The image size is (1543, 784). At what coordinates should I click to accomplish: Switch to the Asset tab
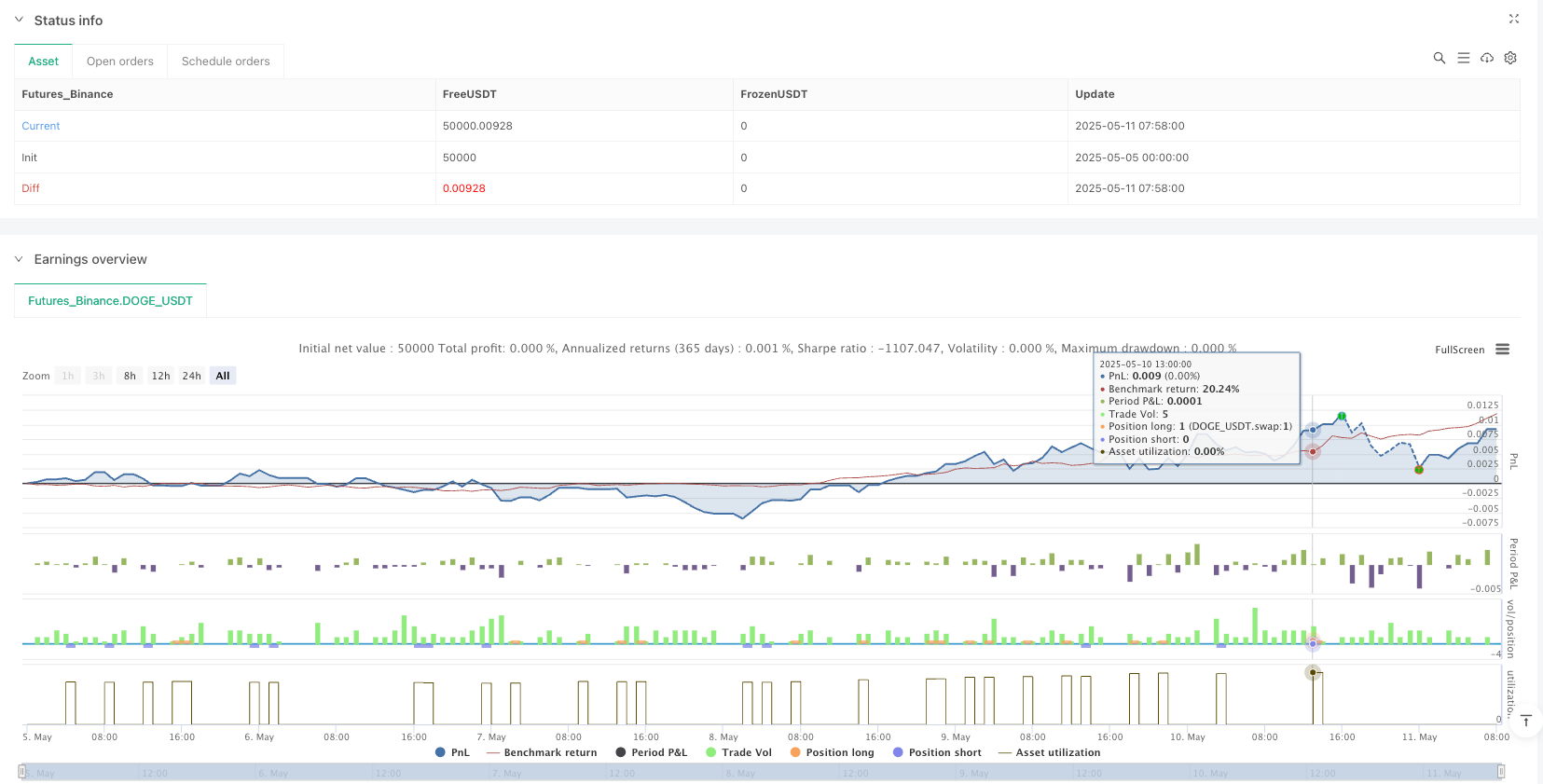tap(43, 62)
